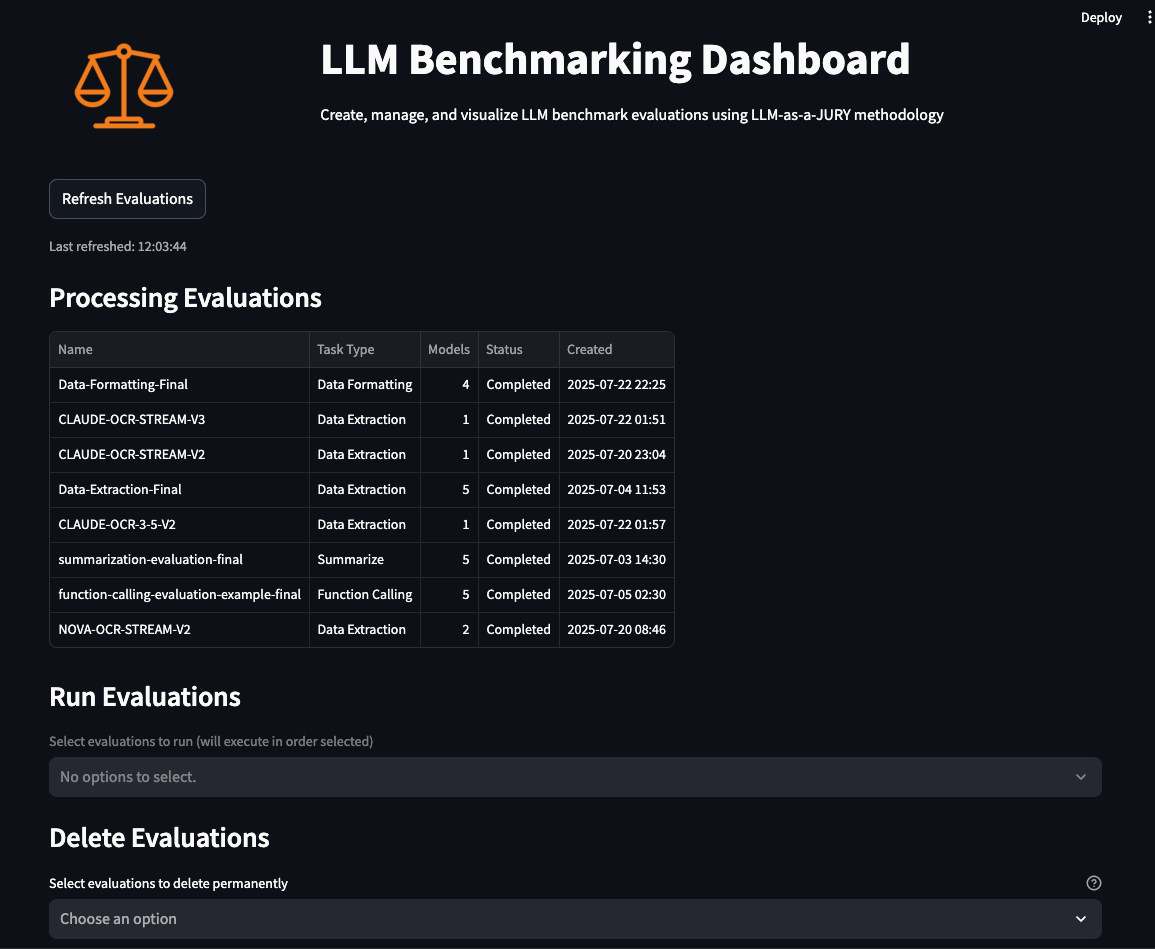Click the Data-Extraction-Final cell
Screen dimensions: 1155x949
click(x=120, y=490)
